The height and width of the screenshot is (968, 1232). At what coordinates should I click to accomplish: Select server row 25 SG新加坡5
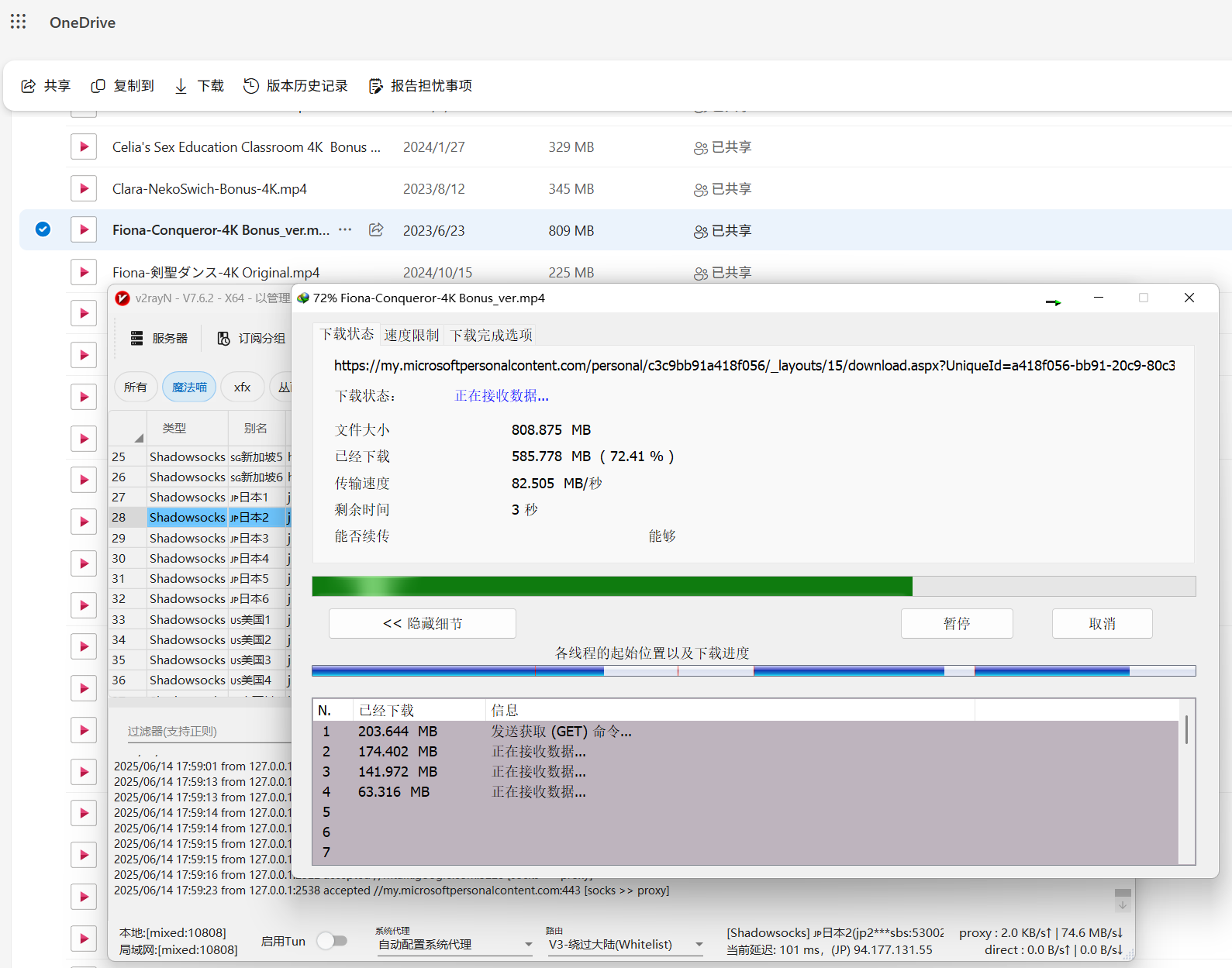pos(200,457)
